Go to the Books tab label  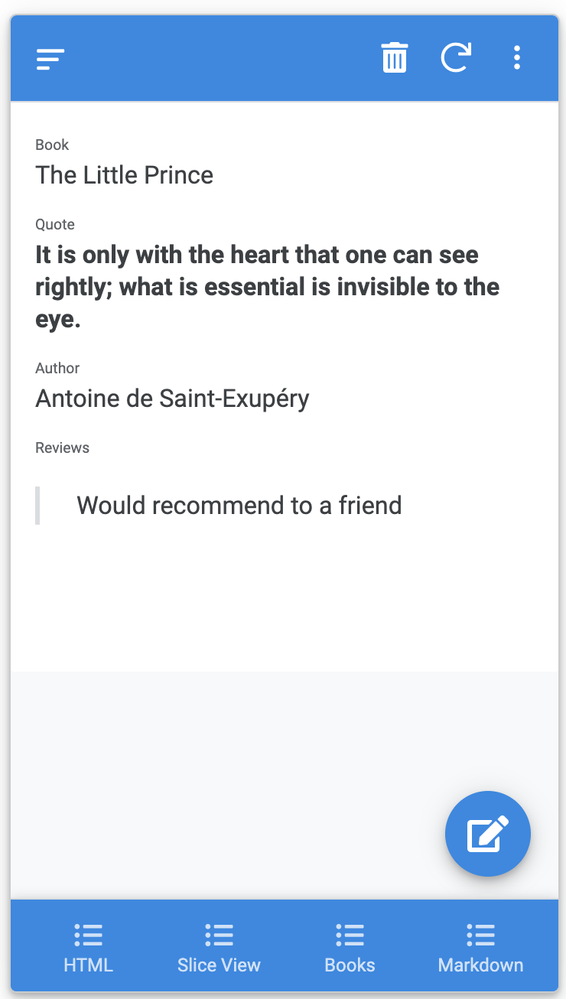point(349,965)
